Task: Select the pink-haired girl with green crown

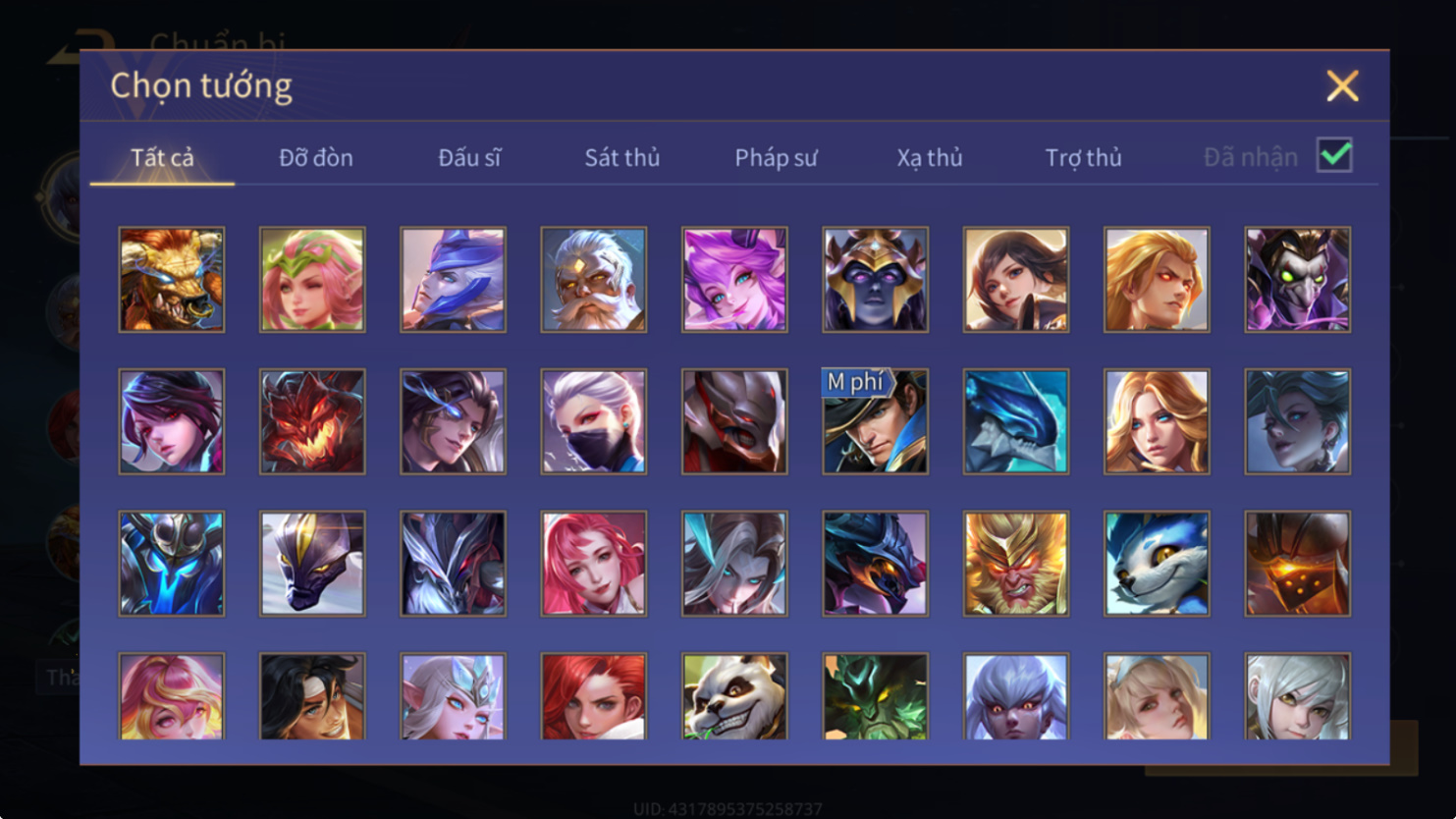Action: (312, 280)
